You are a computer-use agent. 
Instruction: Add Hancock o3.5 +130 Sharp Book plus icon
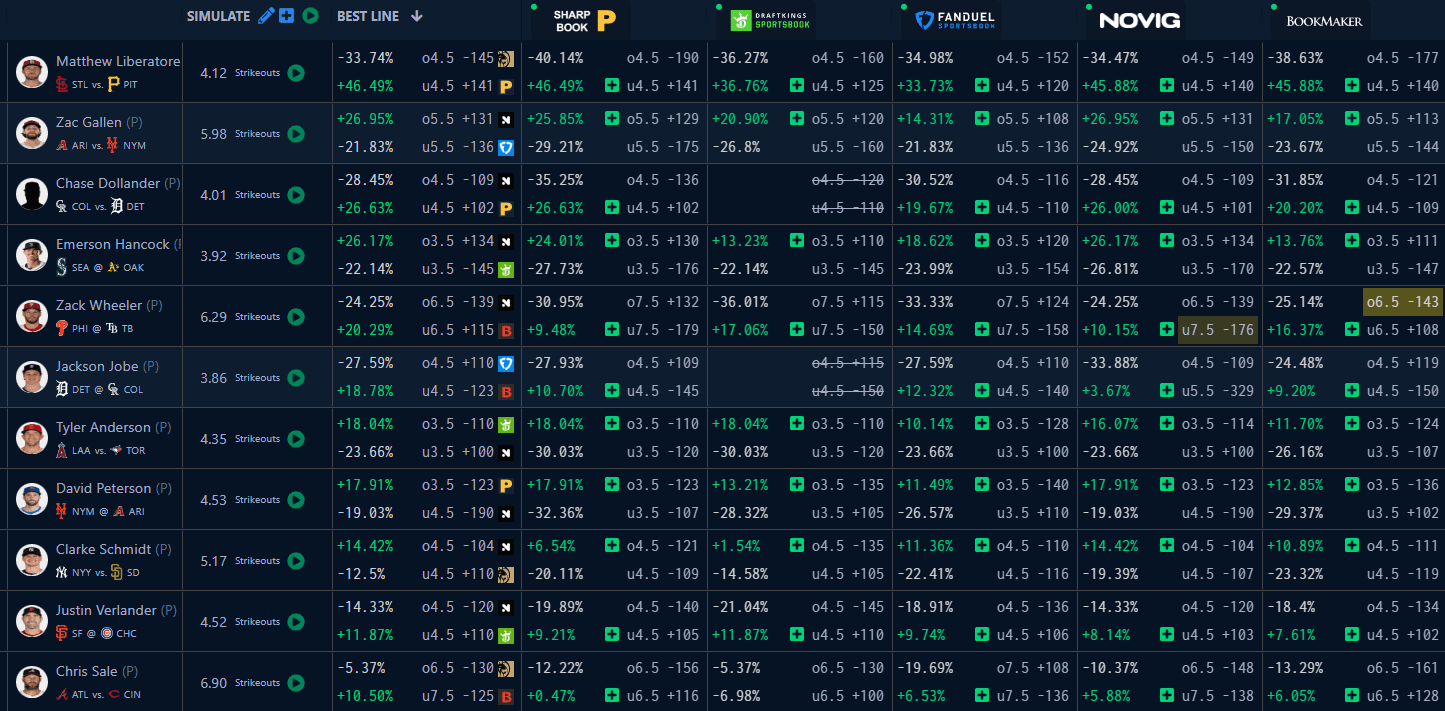click(x=612, y=241)
